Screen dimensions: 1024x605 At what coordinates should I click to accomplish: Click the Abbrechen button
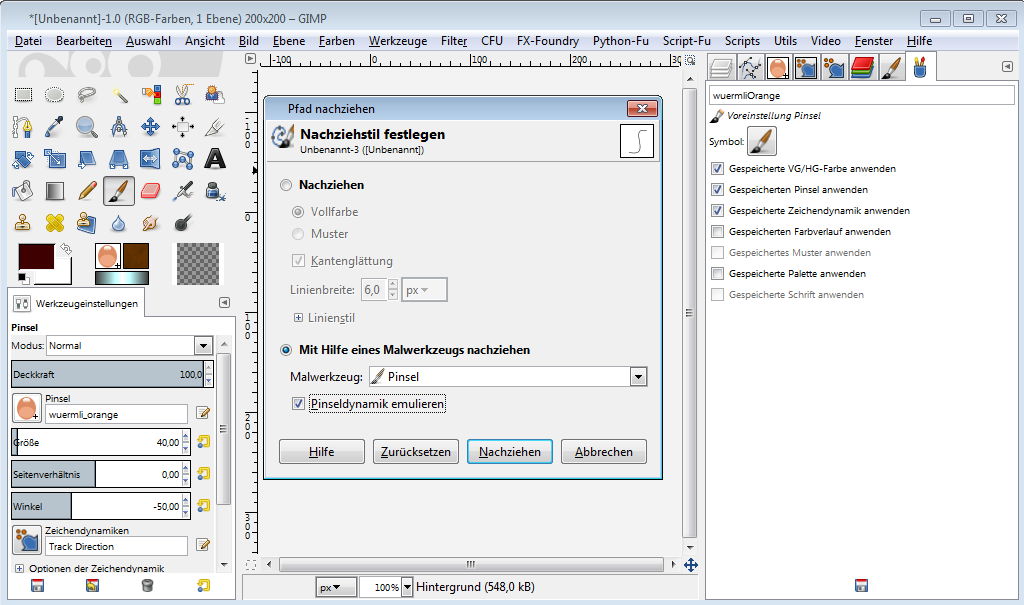point(603,451)
